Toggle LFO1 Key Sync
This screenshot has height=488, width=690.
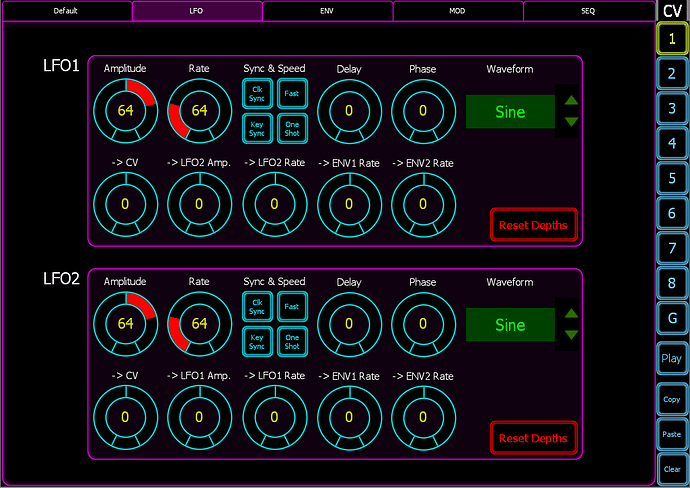click(x=257, y=128)
